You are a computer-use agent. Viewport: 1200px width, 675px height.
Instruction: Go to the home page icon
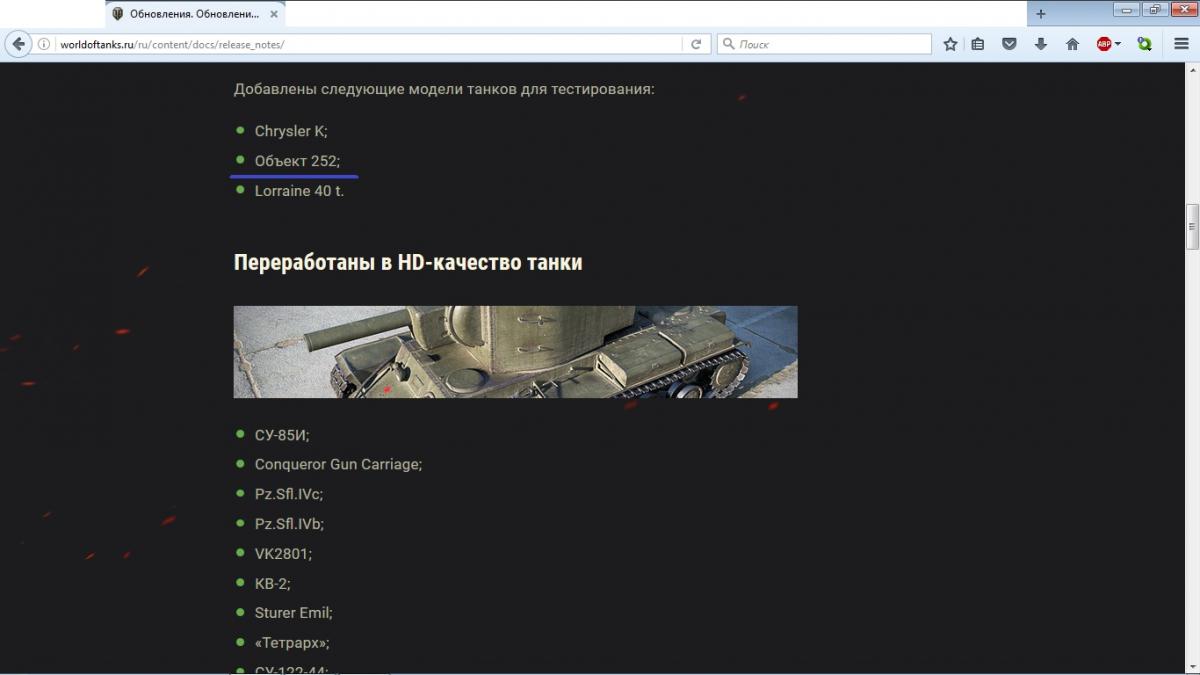1072,44
